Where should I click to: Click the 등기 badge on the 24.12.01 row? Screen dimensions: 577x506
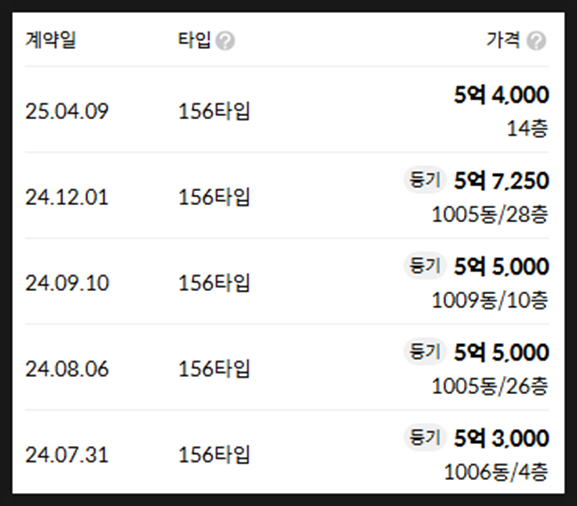click(425, 180)
